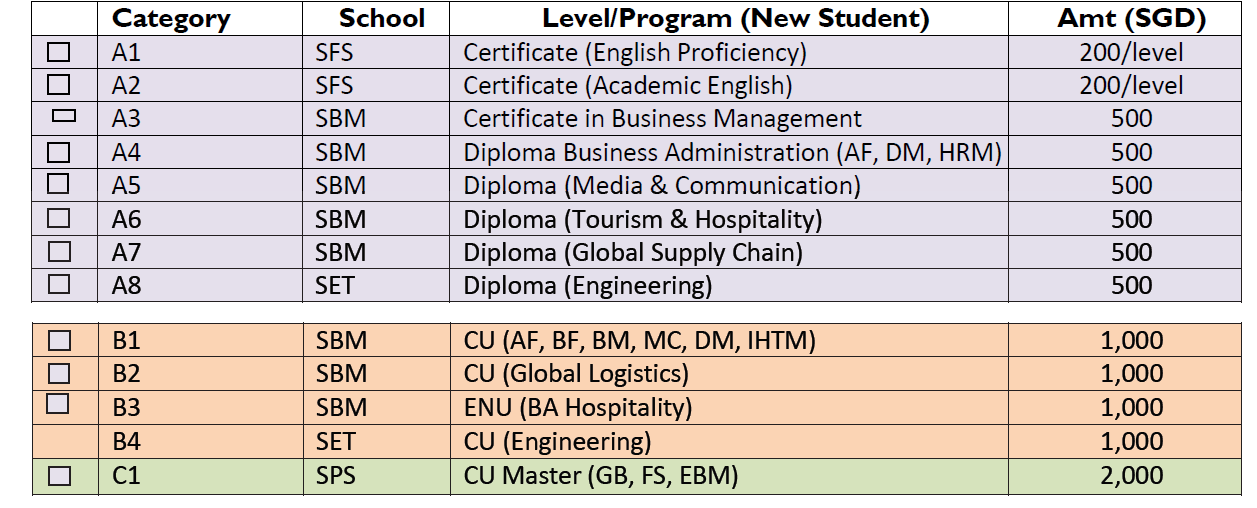Select the Level/Program (New Student) header cell

coord(736,18)
